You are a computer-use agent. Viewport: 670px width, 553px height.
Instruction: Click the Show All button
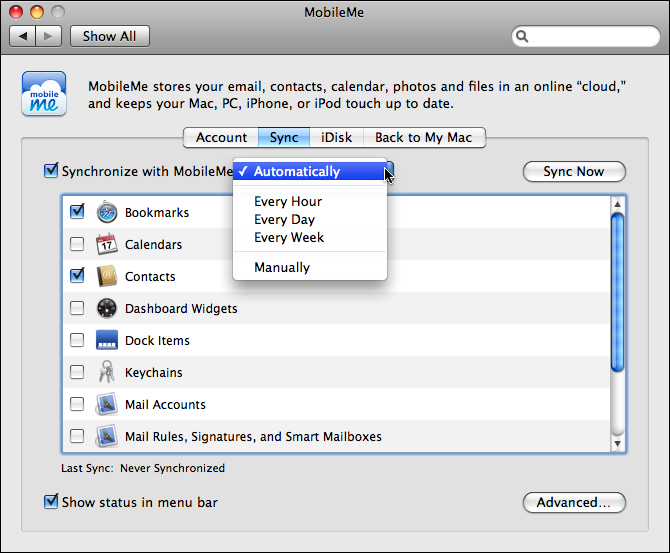(x=110, y=36)
